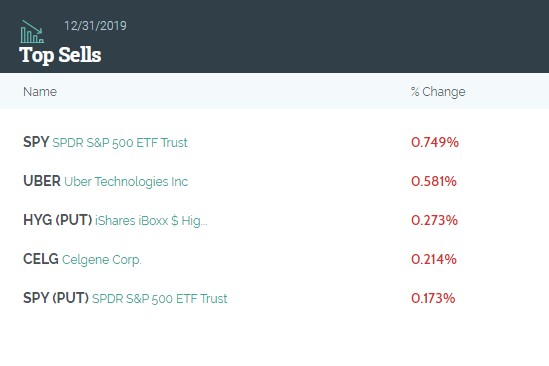Click the Top Sells heading
Image resolution: width=549 pixels, height=366 pixels.
coord(60,55)
